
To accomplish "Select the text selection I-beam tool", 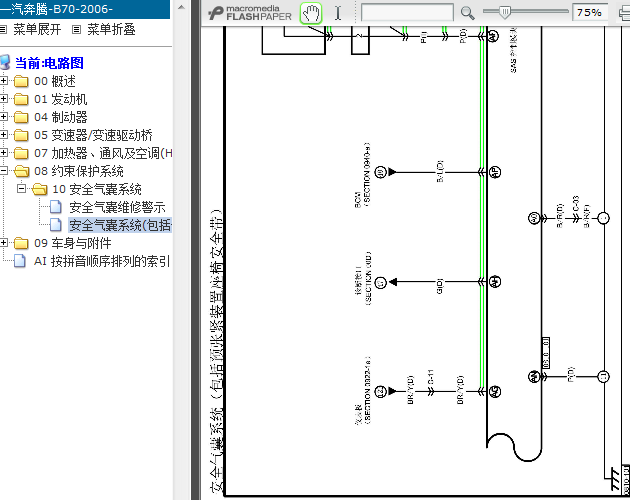I will [338, 13].
